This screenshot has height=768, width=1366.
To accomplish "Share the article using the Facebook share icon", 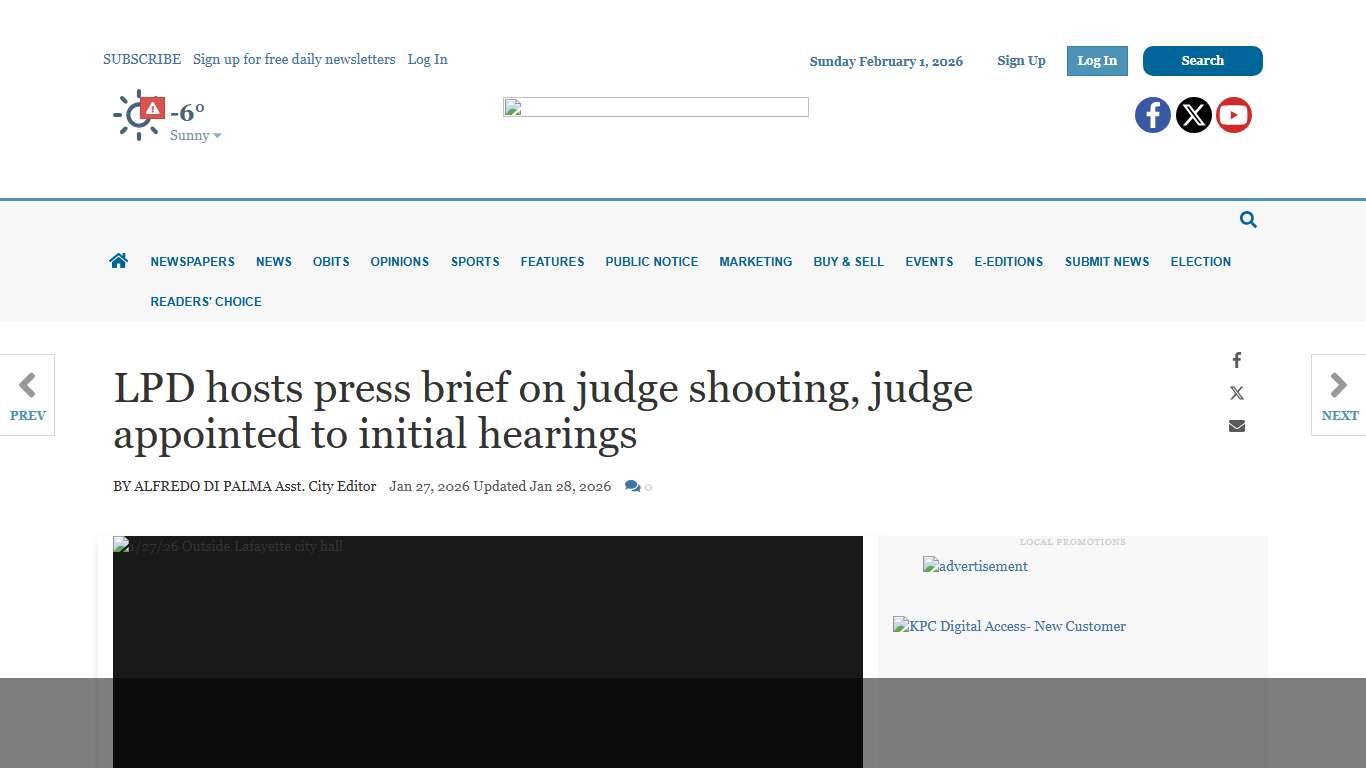I will coord(1236,360).
